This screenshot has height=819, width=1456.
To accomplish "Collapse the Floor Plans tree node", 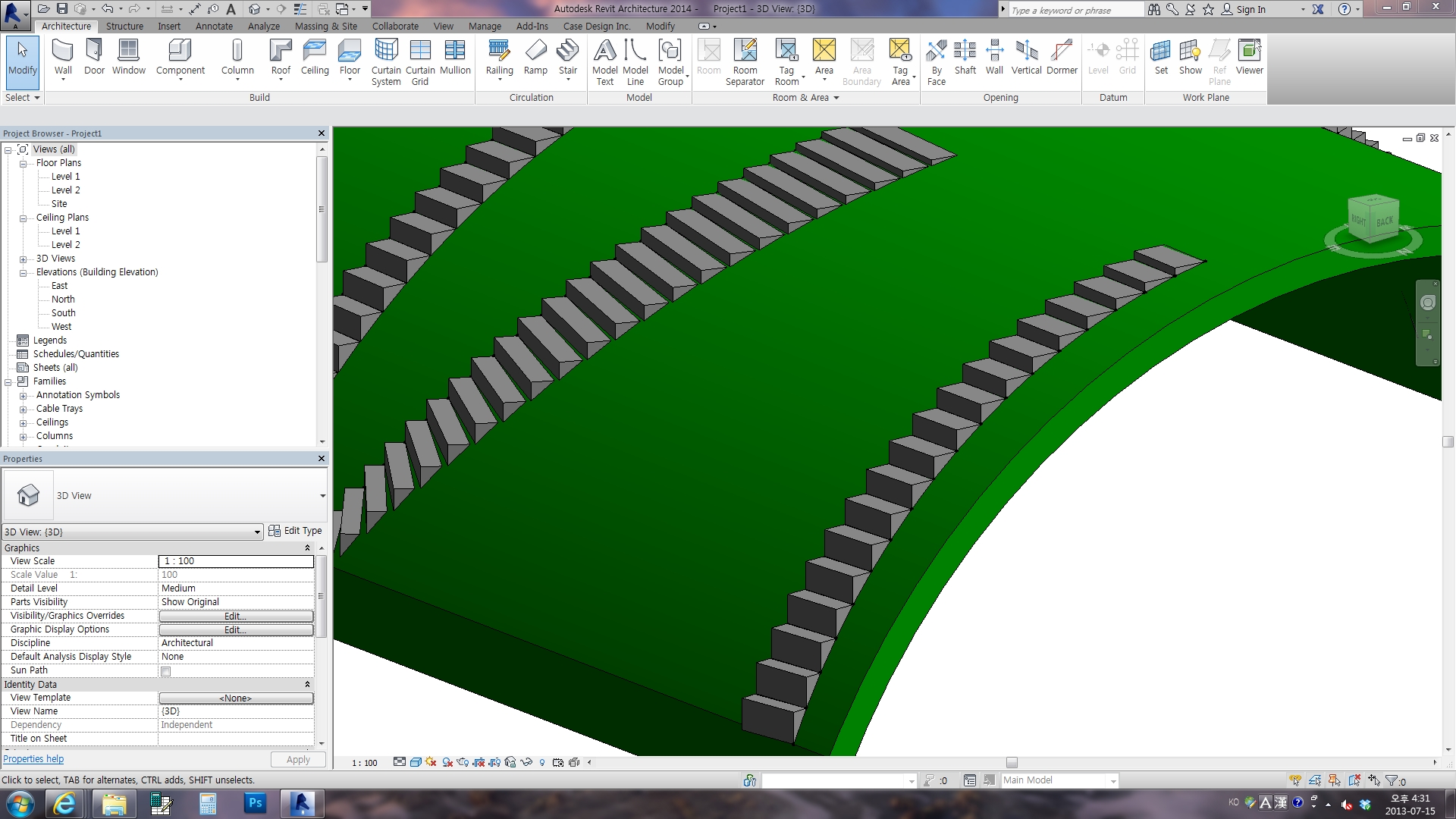I will click(23, 163).
